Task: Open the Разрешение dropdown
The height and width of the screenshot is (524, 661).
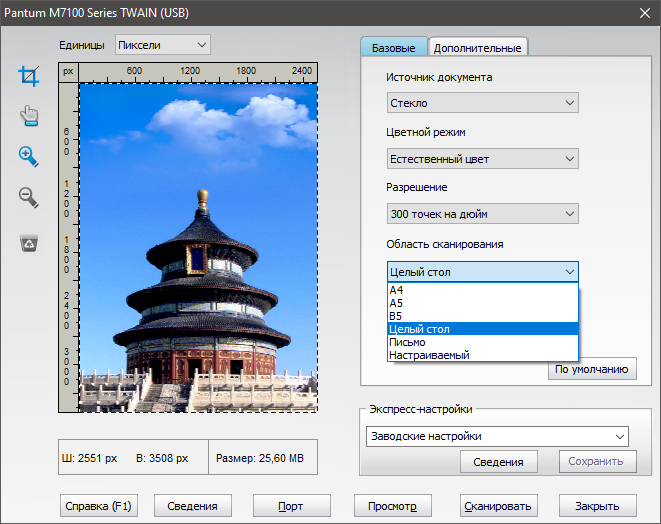Action: [x=483, y=214]
